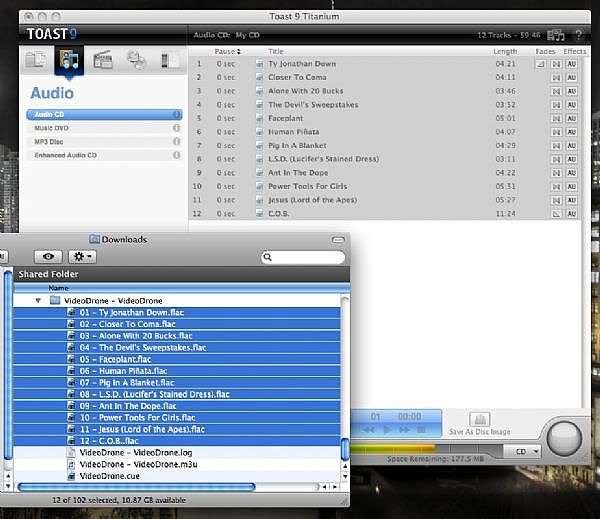Screen dimensions: 600x519
Task: Choose the Enhanced Audio CD project type
Action: tap(104, 155)
